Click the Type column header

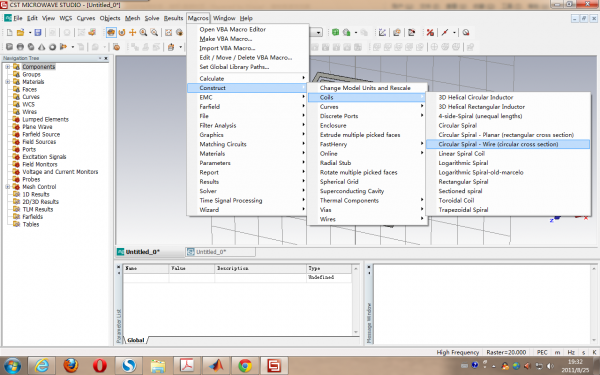329,268
